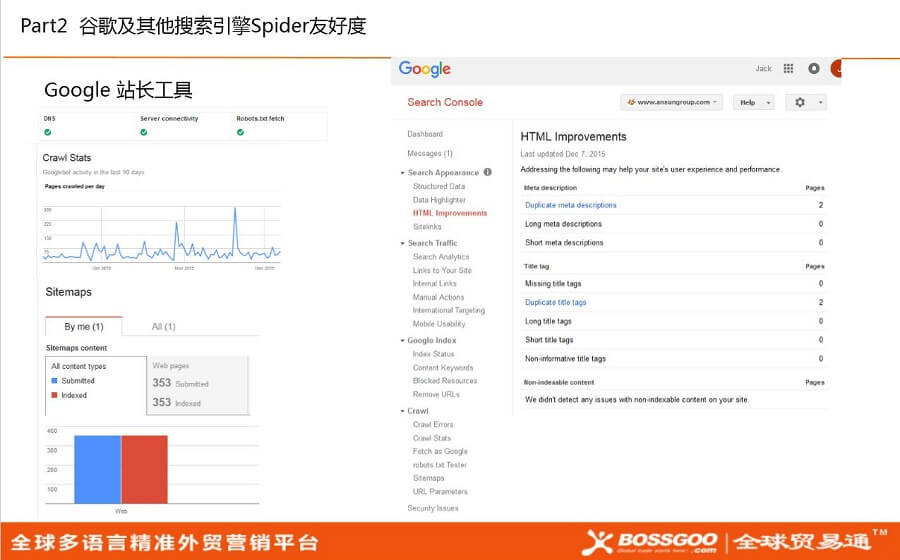The image size is (900, 560).
Task: Open Mobile Usability
Action: click(x=439, y=324)
